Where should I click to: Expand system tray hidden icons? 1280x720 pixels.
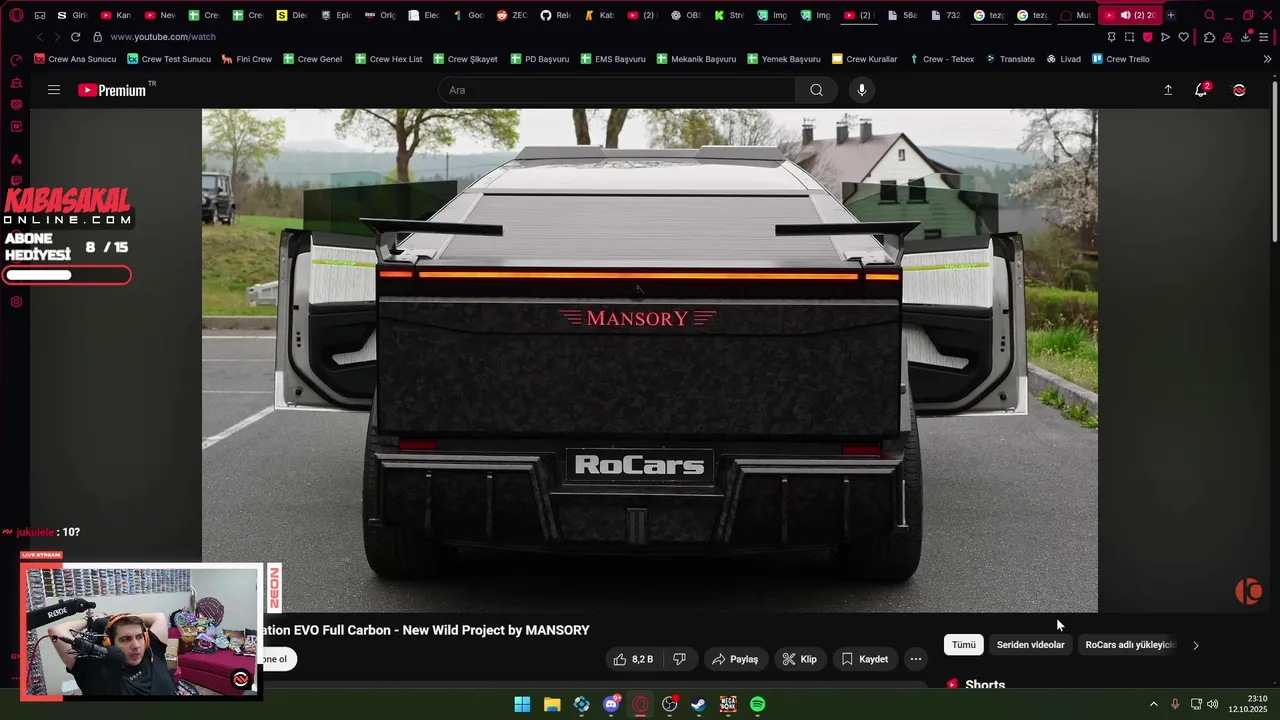pos(1153,704)
